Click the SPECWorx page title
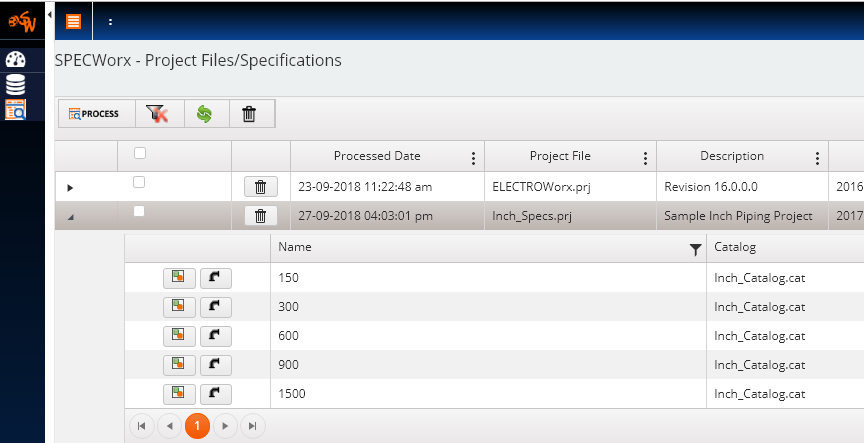The width and height of the screenshot is (864, 443). tap(198, 60)
